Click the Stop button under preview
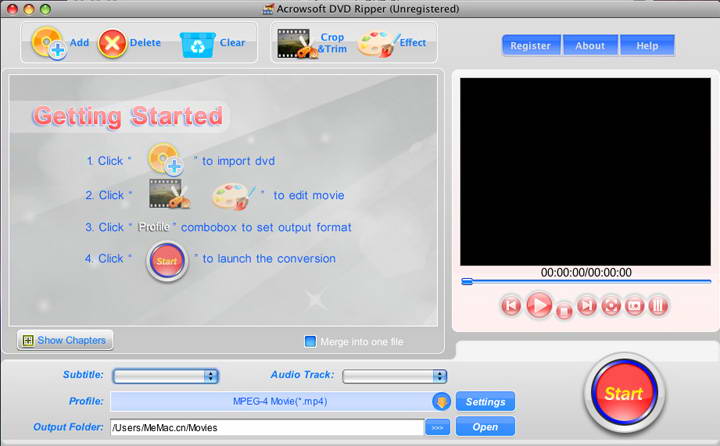The image size is (720, 446). pyautogui.click(x=564, y=311)
